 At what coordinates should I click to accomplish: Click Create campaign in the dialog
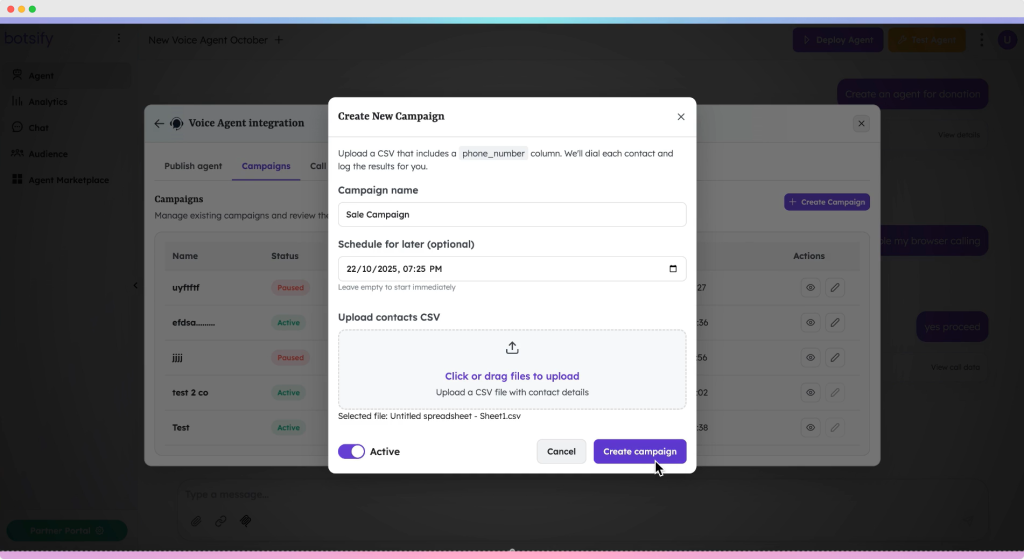[639, 451]
